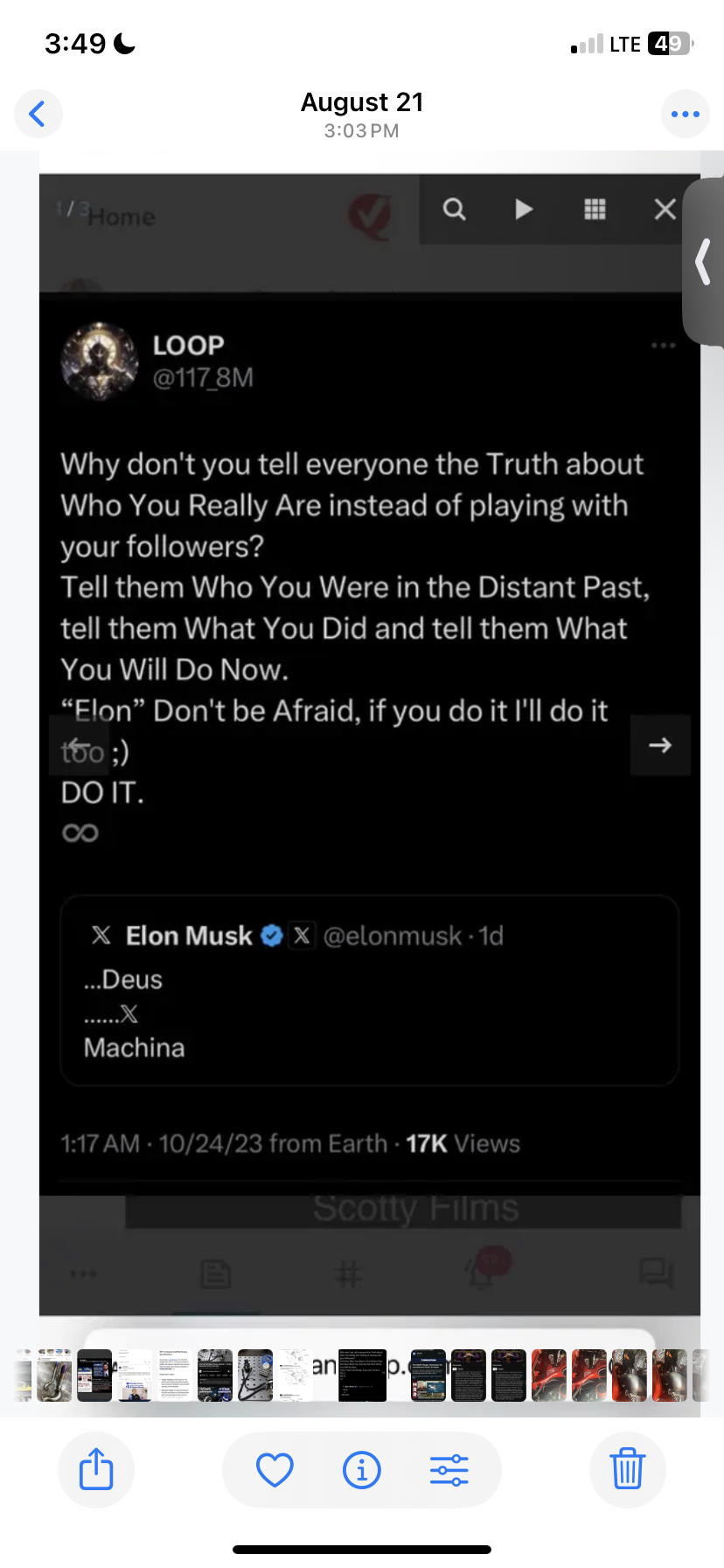This screenshot has height=1568, width=724.
Task: Favorite this photo with the heart
Action: point(275,1469)
